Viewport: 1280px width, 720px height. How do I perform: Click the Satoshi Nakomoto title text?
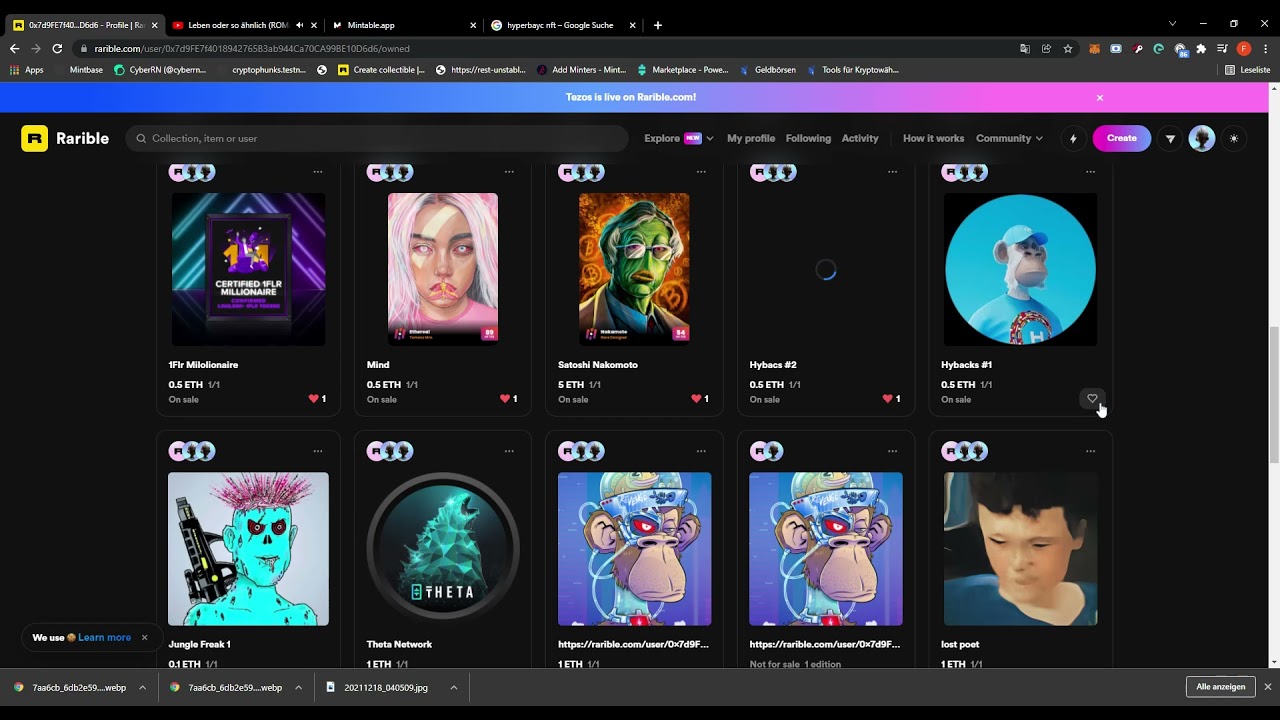pyautogui.click(x=598, y=364)
